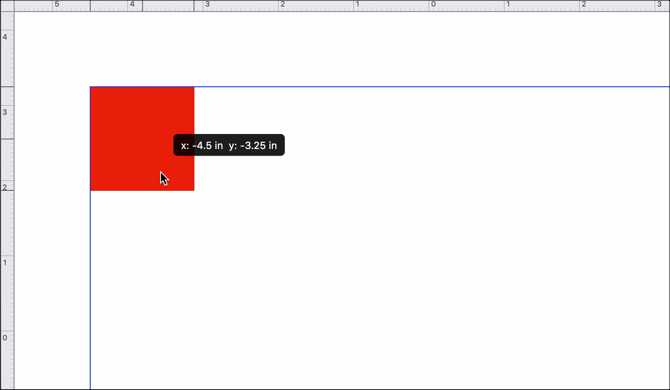Click the 3 mark on the vertical ruler
Image resolution: width=670 pixels, height=390 pixels.
point(5,112)
